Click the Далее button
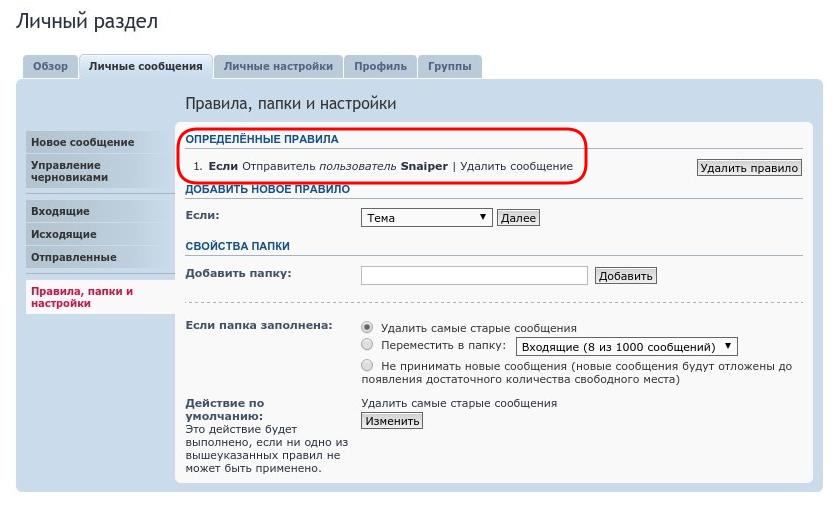834x505 pixels. 518,218
